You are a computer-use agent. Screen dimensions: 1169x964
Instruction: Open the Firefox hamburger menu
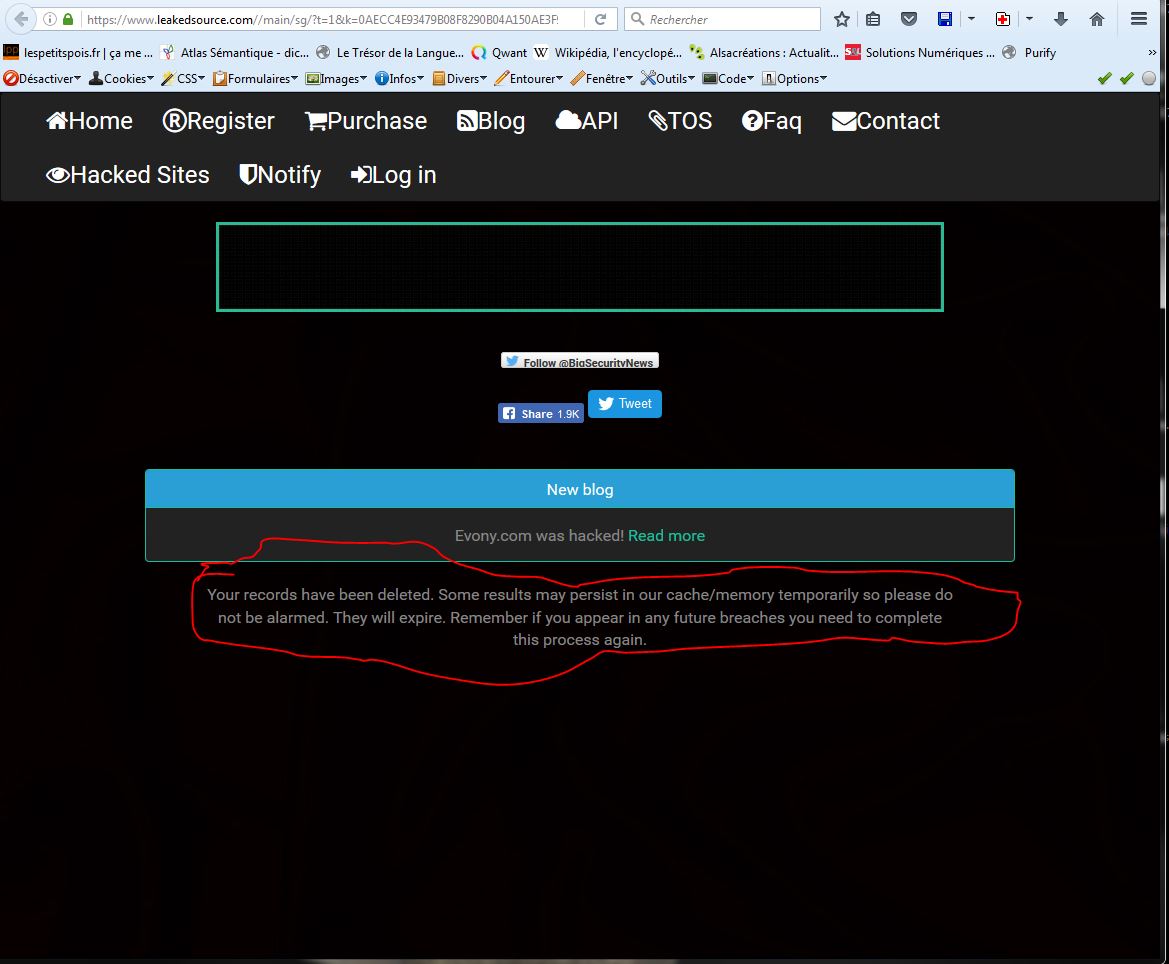click(1138, 19)
